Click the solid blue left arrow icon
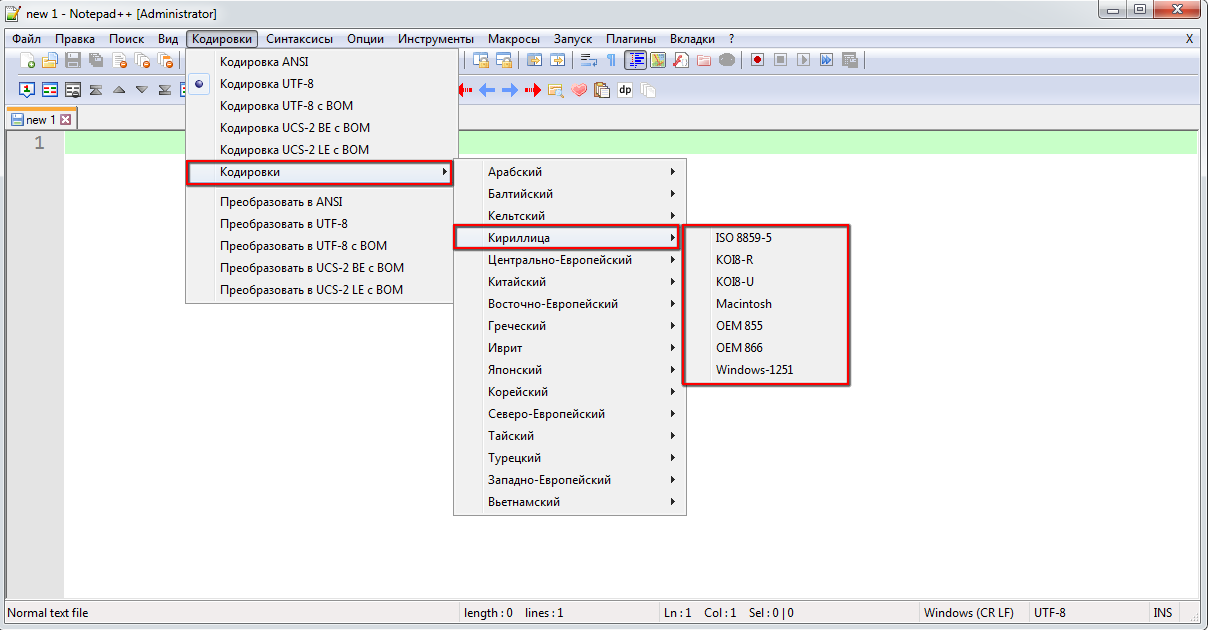 pos(487,90)
